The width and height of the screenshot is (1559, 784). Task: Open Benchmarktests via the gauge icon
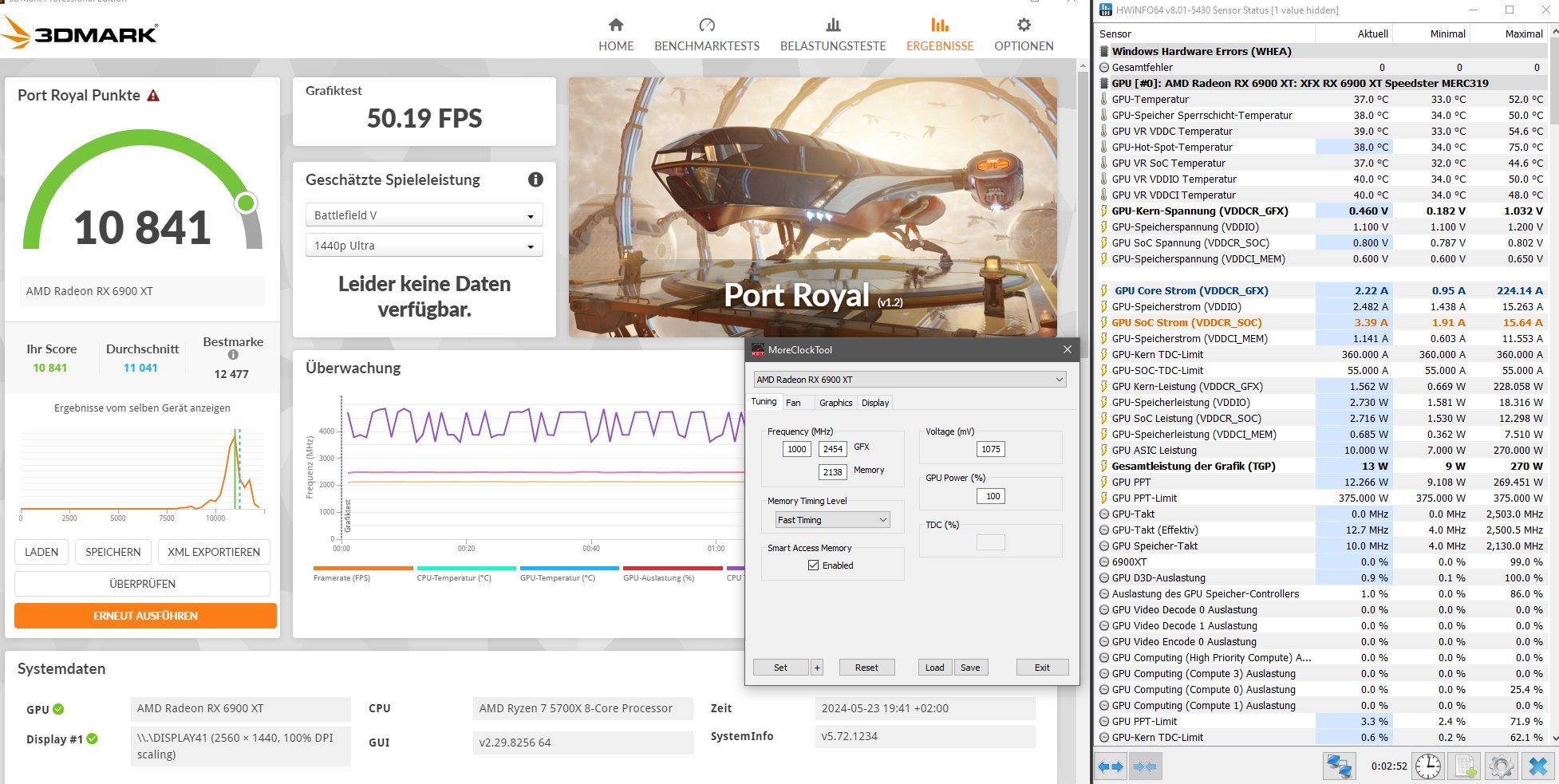pos(707,25)
